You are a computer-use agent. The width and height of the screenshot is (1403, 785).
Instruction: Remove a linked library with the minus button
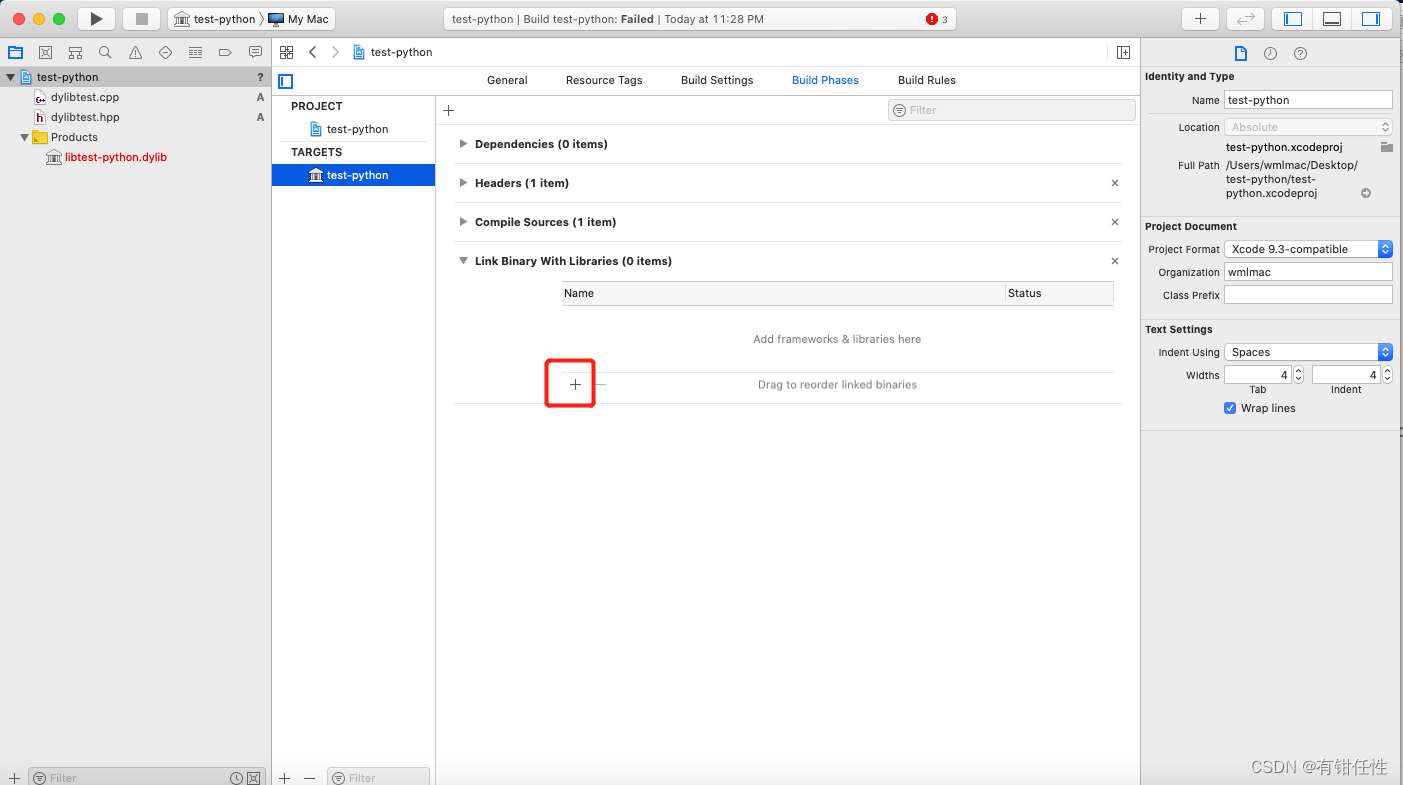600,385
